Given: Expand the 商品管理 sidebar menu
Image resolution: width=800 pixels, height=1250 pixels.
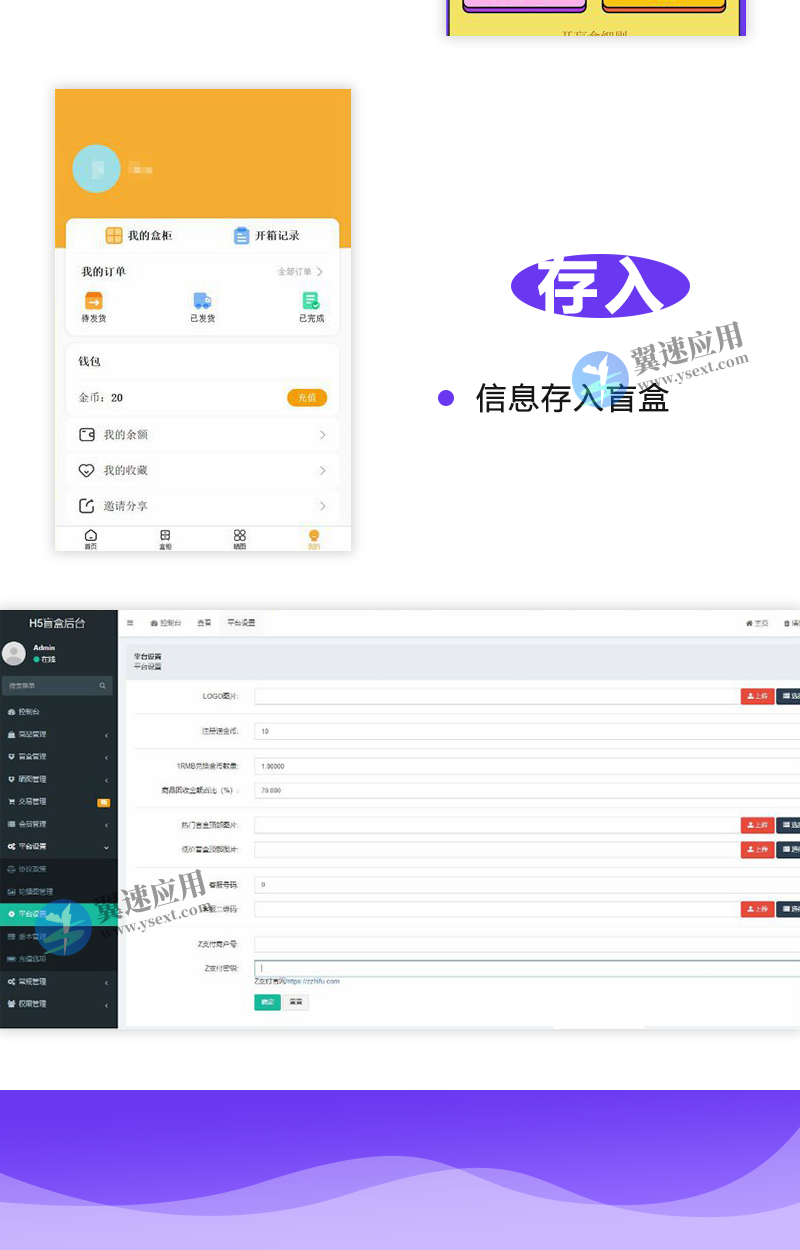Looking at the screenshot, I should tap(31, 734).
